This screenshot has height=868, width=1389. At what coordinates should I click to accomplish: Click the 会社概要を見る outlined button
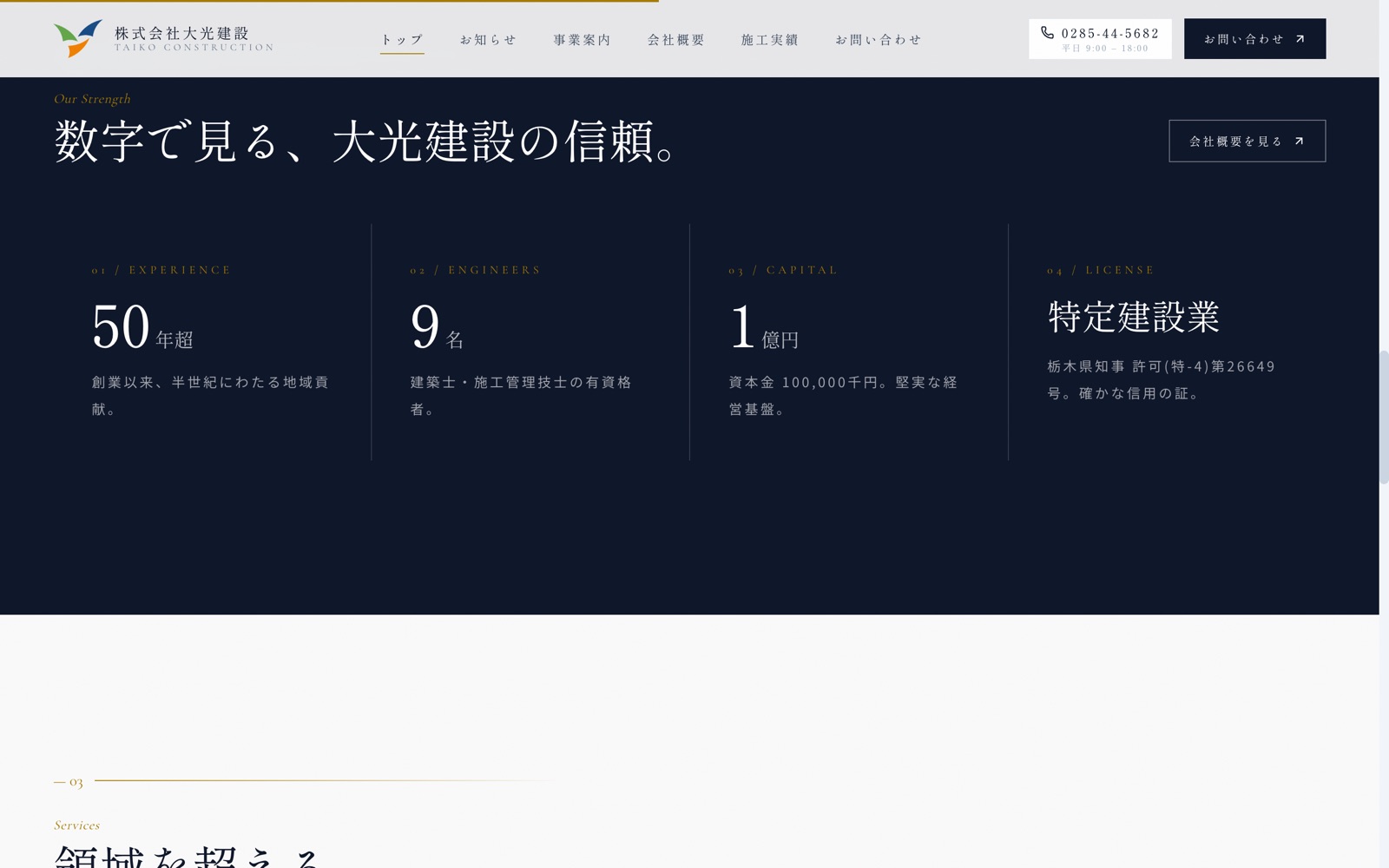coord(1247,141)
